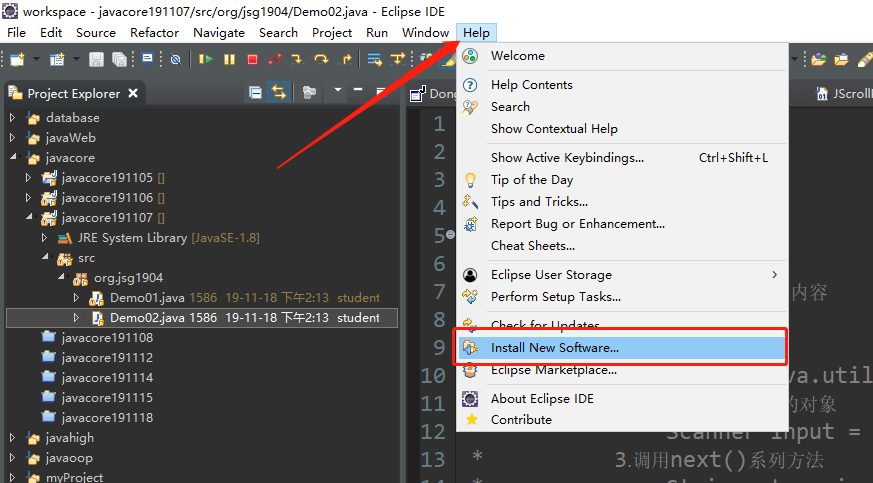
Task: Minimize the Project Explorer view panel
Action: click(358, 89)
